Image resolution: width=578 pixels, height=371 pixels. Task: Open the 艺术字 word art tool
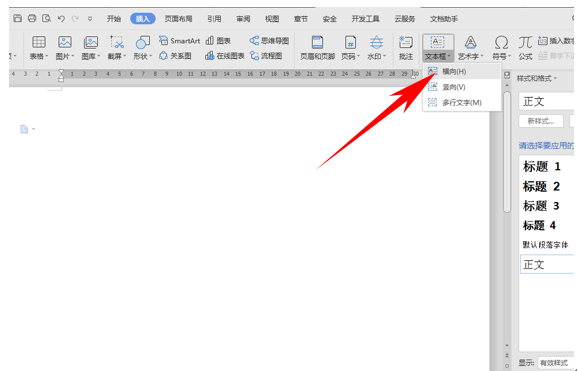pyautogui.click(x=470, y=43)
